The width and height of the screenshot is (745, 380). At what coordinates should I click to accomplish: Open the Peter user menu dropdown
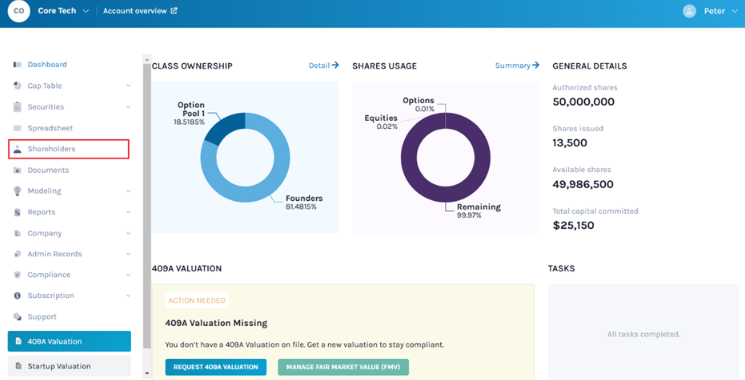click(x=710, y=11)
